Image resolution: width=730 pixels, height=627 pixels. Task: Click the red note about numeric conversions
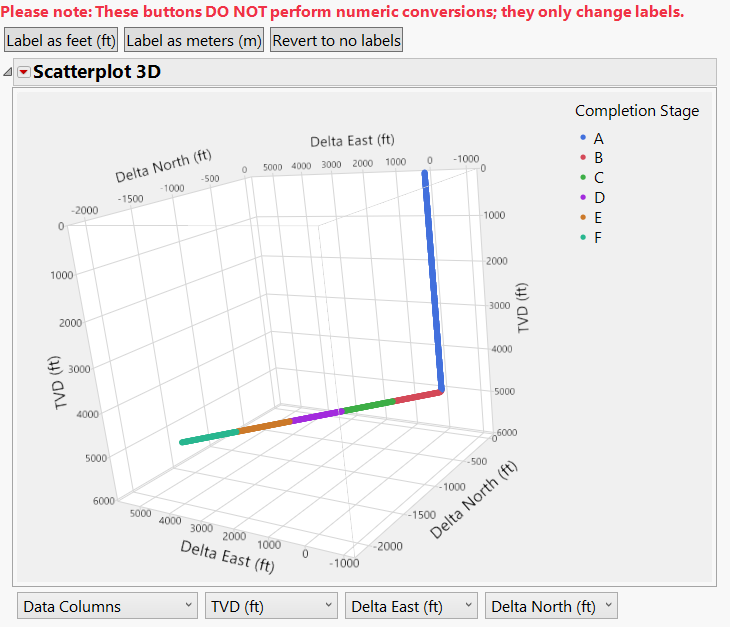click(x=342, y=11)
